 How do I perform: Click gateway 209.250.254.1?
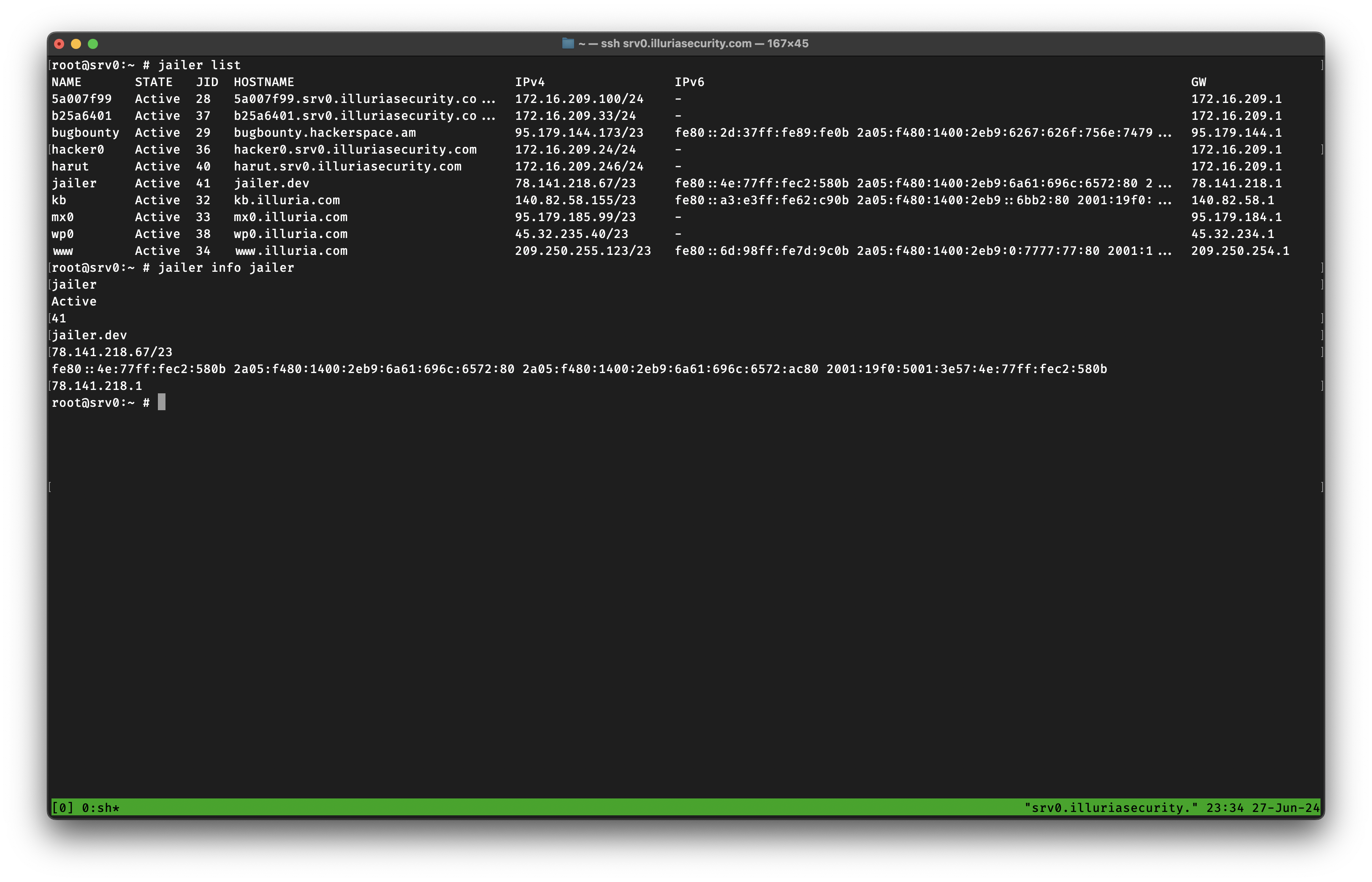(x=1240, y=251)
